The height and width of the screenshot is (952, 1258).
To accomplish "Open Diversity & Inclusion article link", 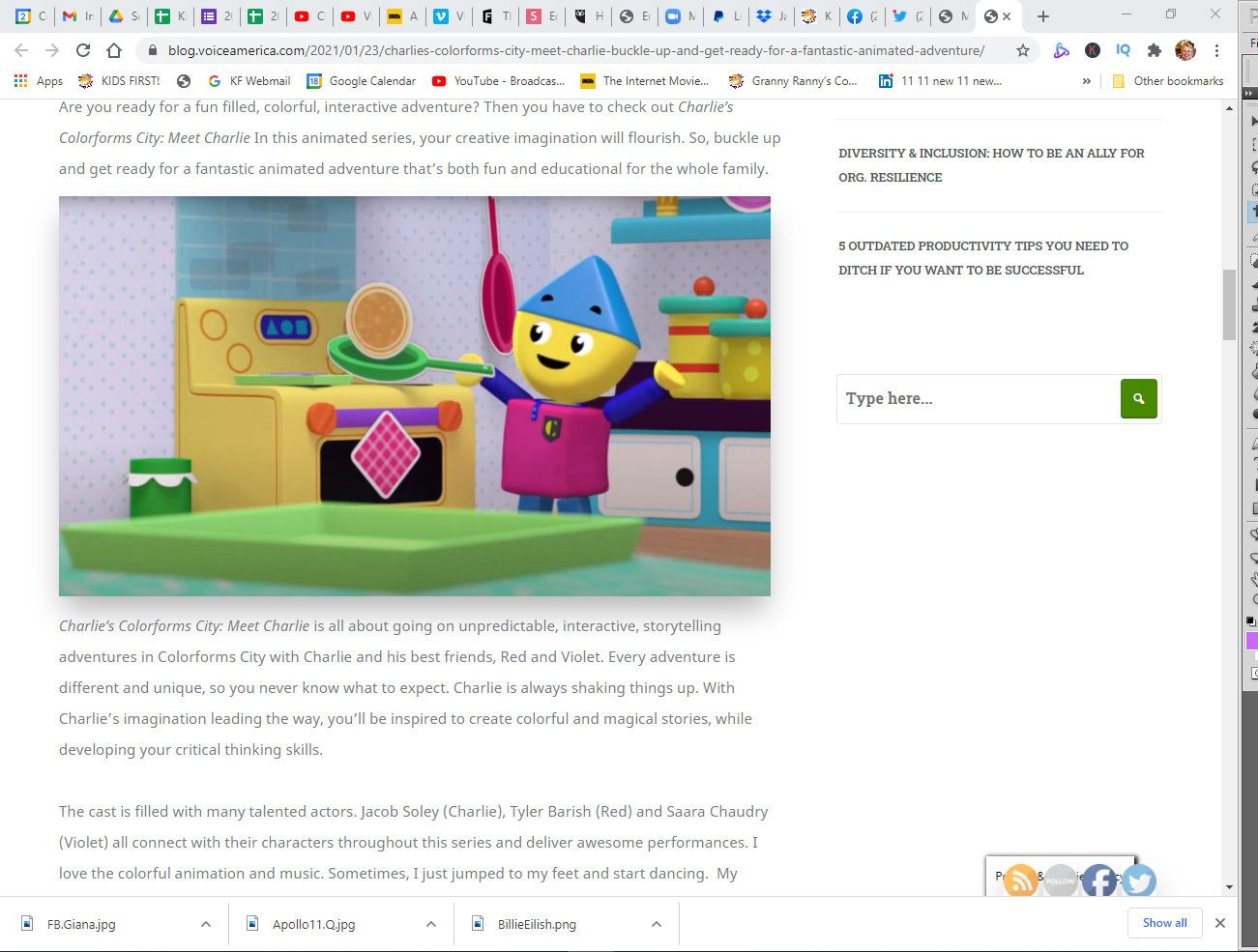I will click(x=991, y=165).
